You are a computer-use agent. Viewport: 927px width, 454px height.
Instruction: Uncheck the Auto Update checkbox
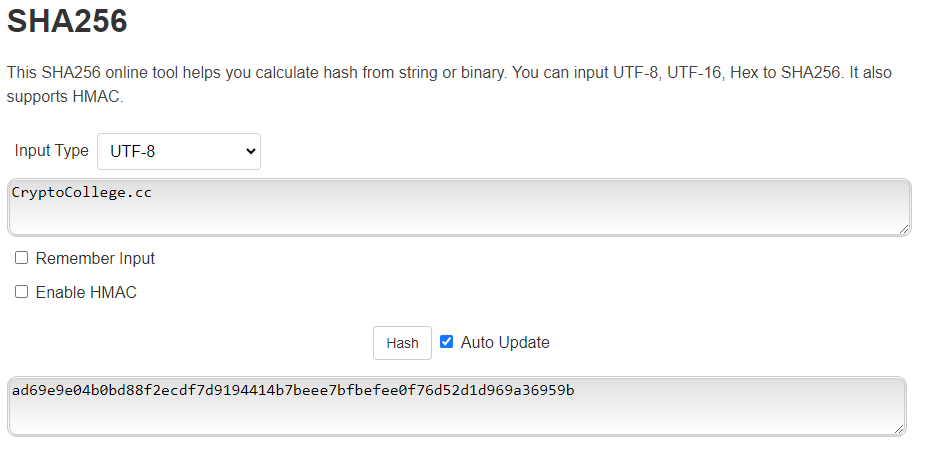[447, 342]
